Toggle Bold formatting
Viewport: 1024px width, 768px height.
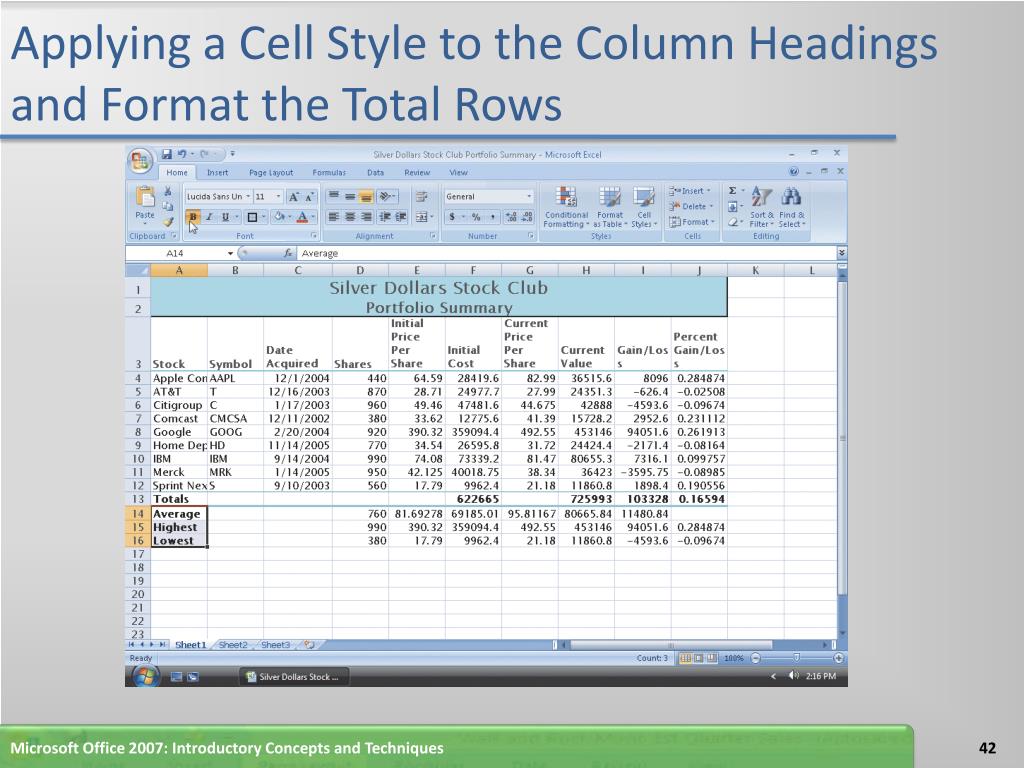point(193,217)
